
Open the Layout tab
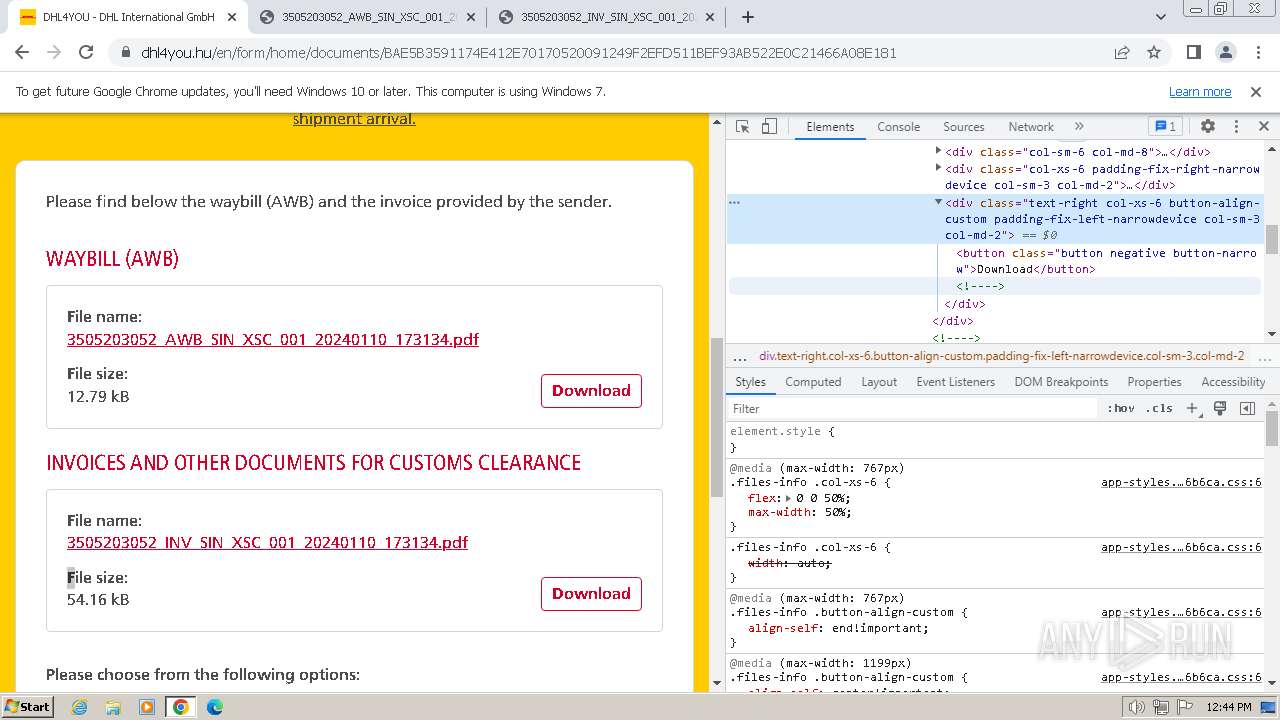879,382
